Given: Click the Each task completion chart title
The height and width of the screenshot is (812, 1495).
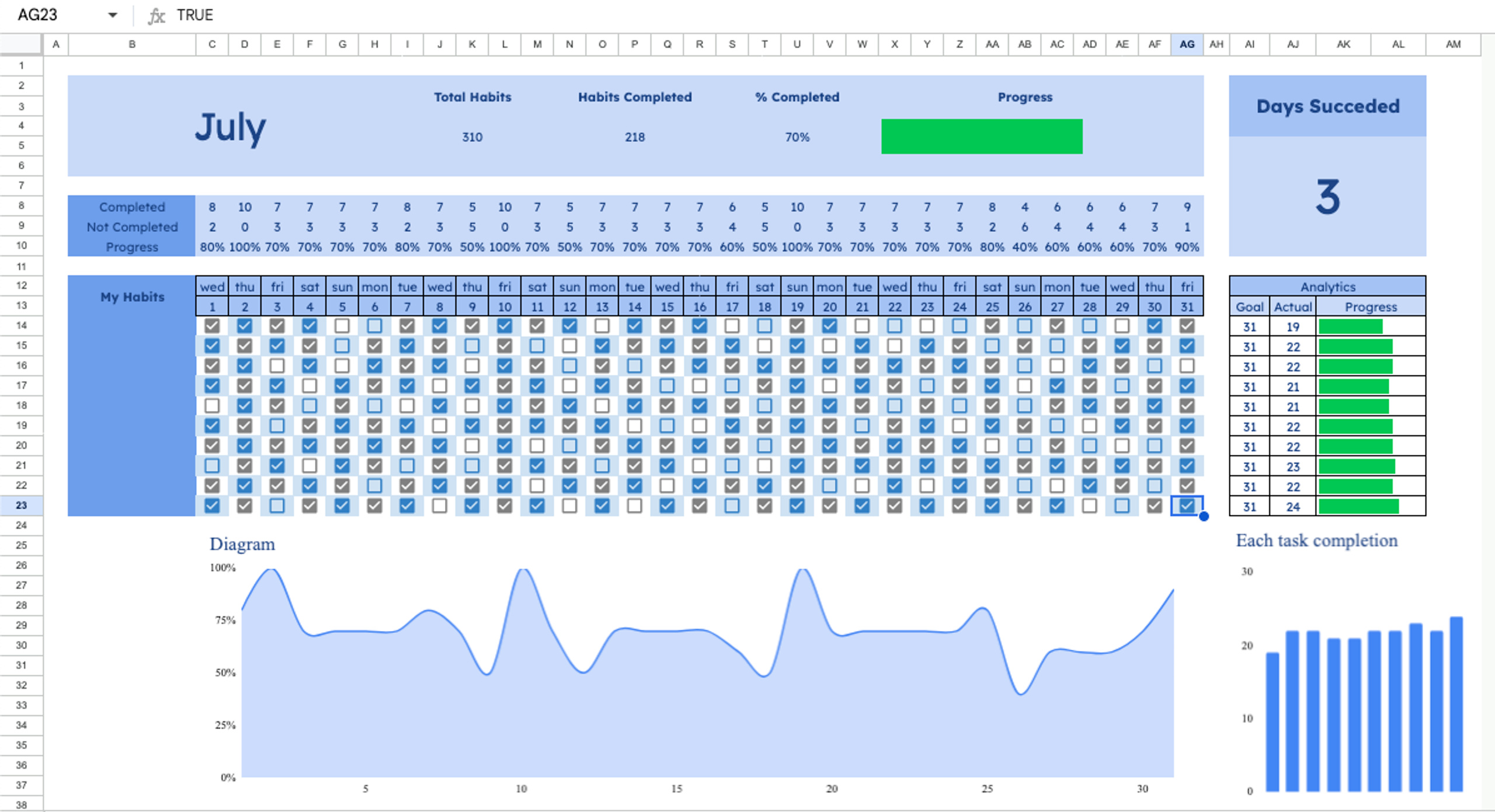Looking at the screenshot, I should [1316, 541].
